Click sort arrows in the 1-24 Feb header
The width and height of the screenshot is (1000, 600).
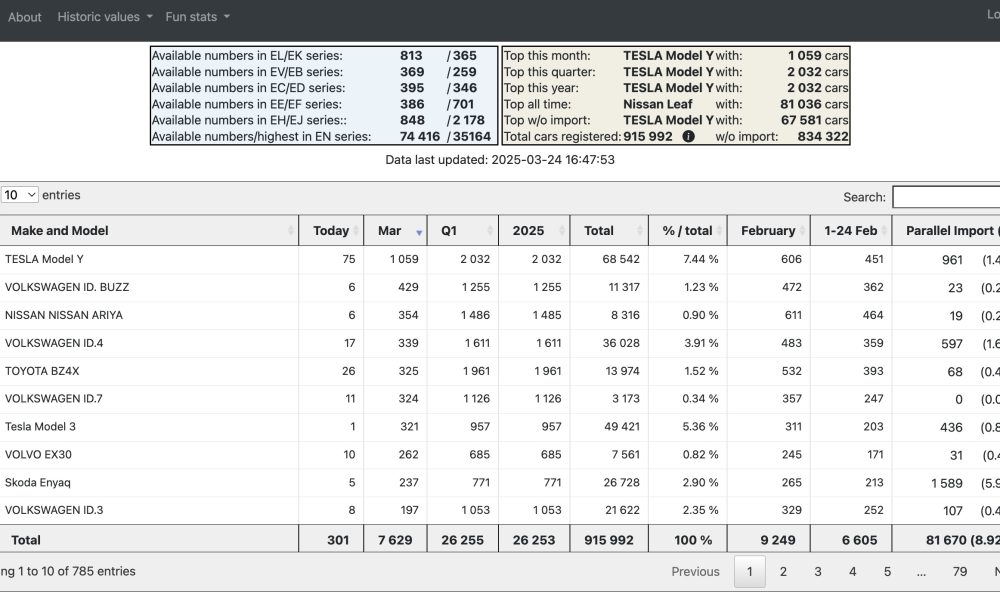click(x=885, y=231)
